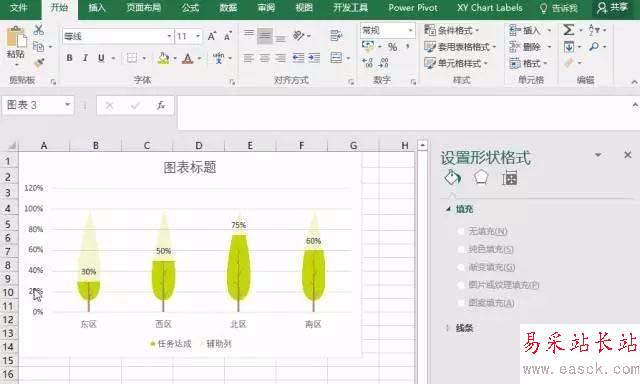Viewport: 640px width, 384px height.
Task: Align text left in cell
Action: pos(249,58)
